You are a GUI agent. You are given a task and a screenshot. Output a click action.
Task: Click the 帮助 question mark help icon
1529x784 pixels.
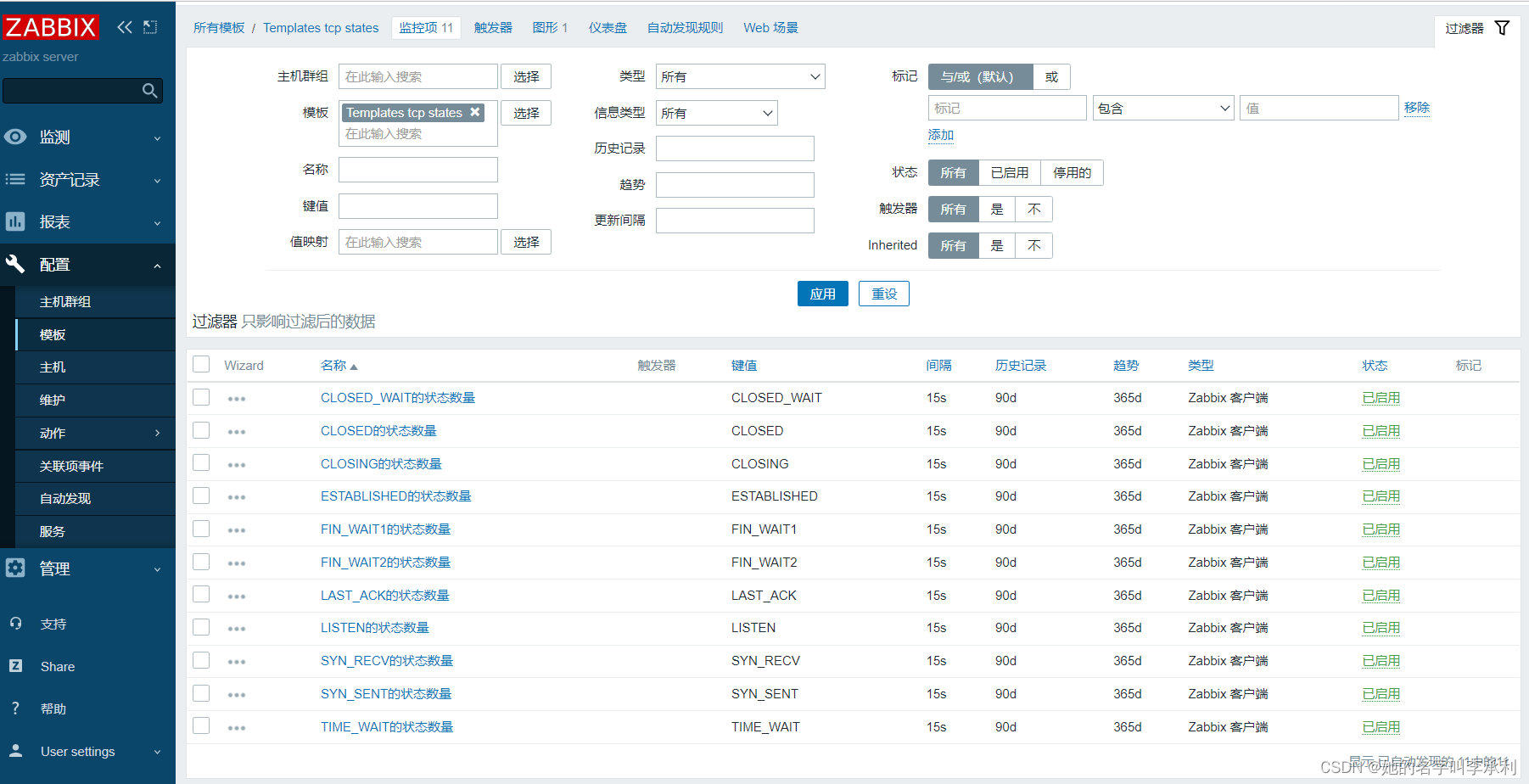tap(15, 708)
